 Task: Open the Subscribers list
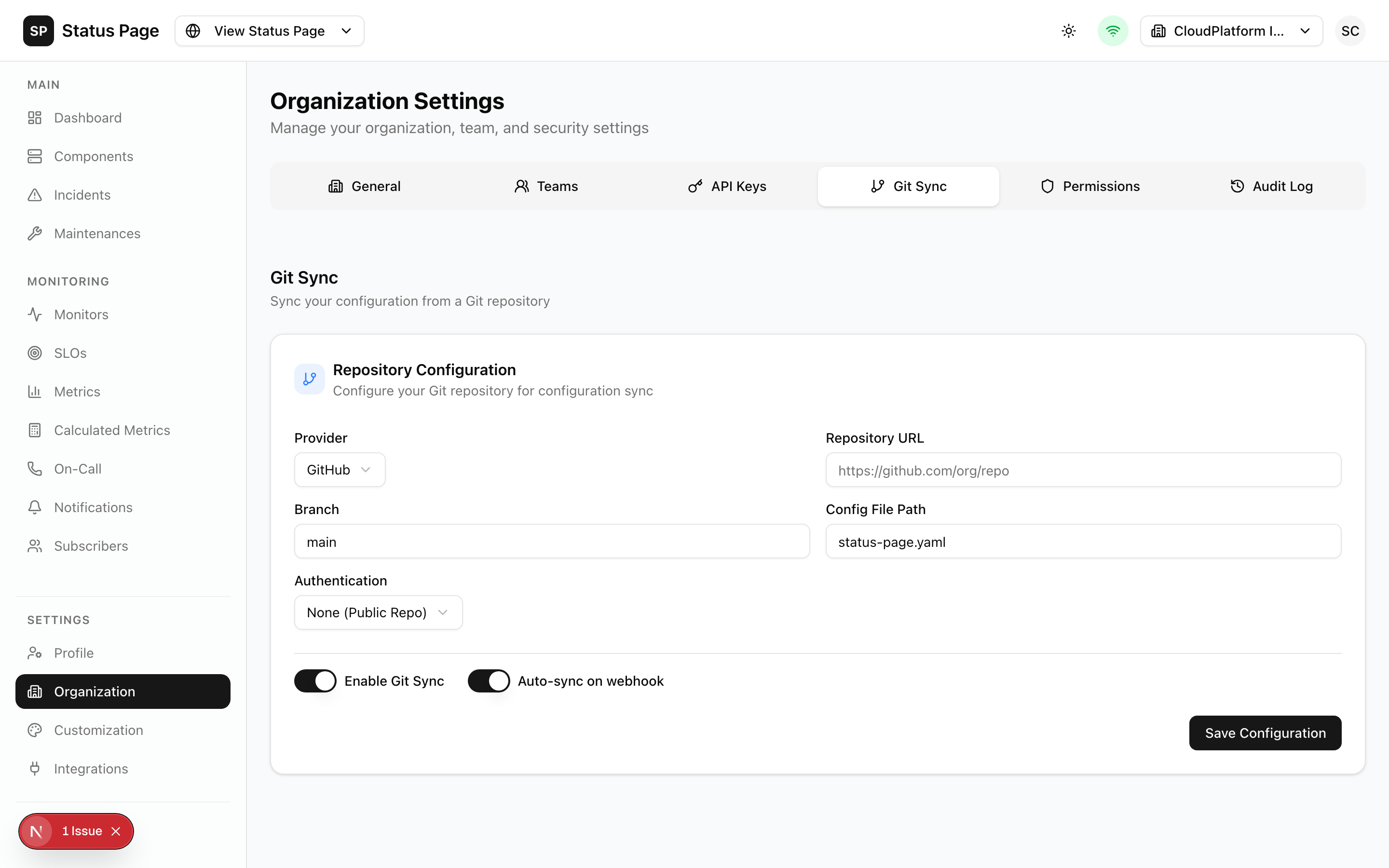click(91, 546)
